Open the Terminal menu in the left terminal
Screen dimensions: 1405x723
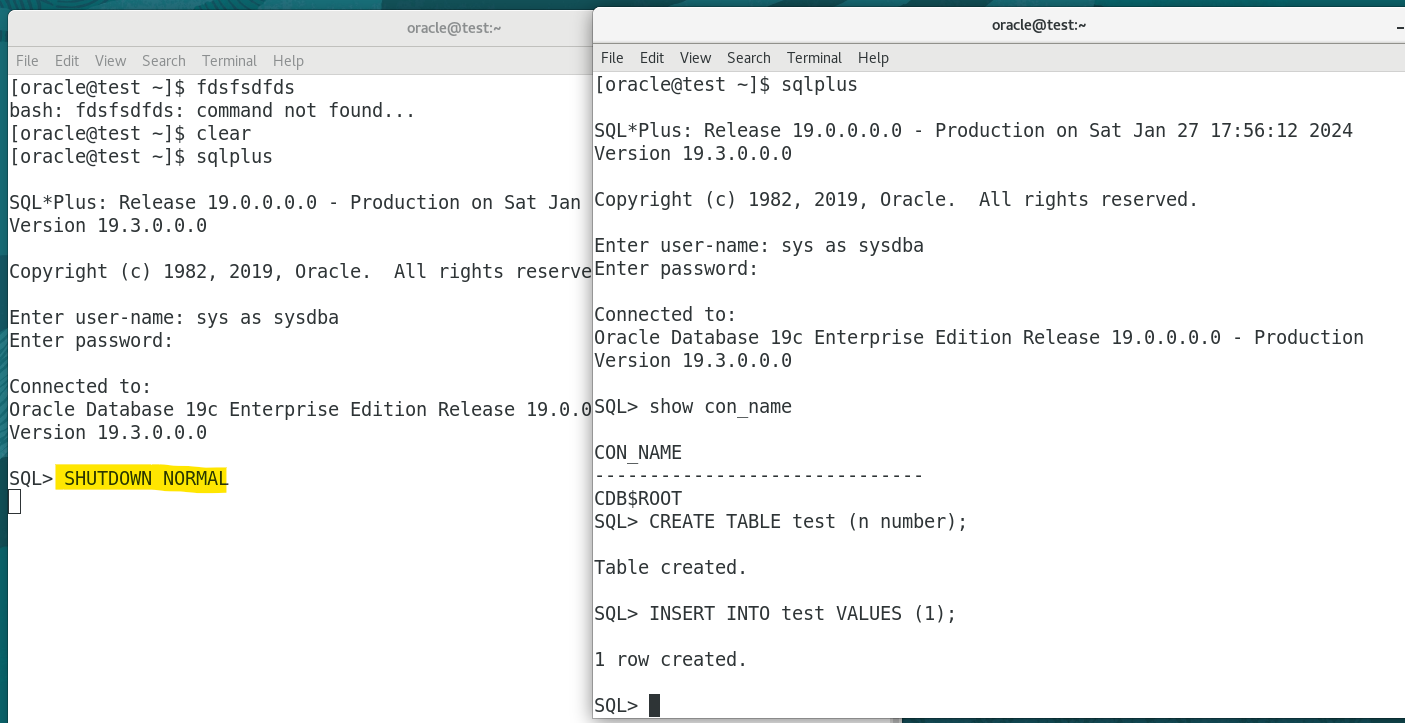tap(229, 61)
